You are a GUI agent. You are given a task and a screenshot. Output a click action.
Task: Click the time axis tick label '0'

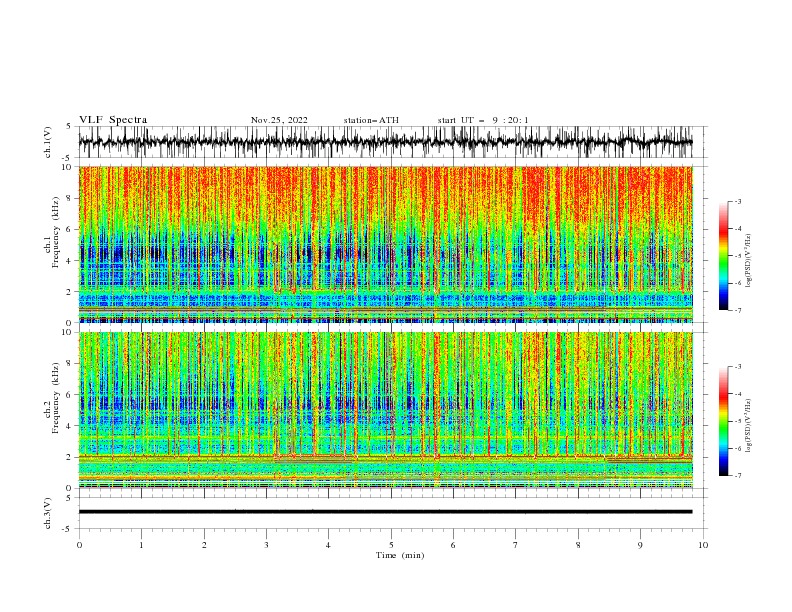[x=79, y=545]
